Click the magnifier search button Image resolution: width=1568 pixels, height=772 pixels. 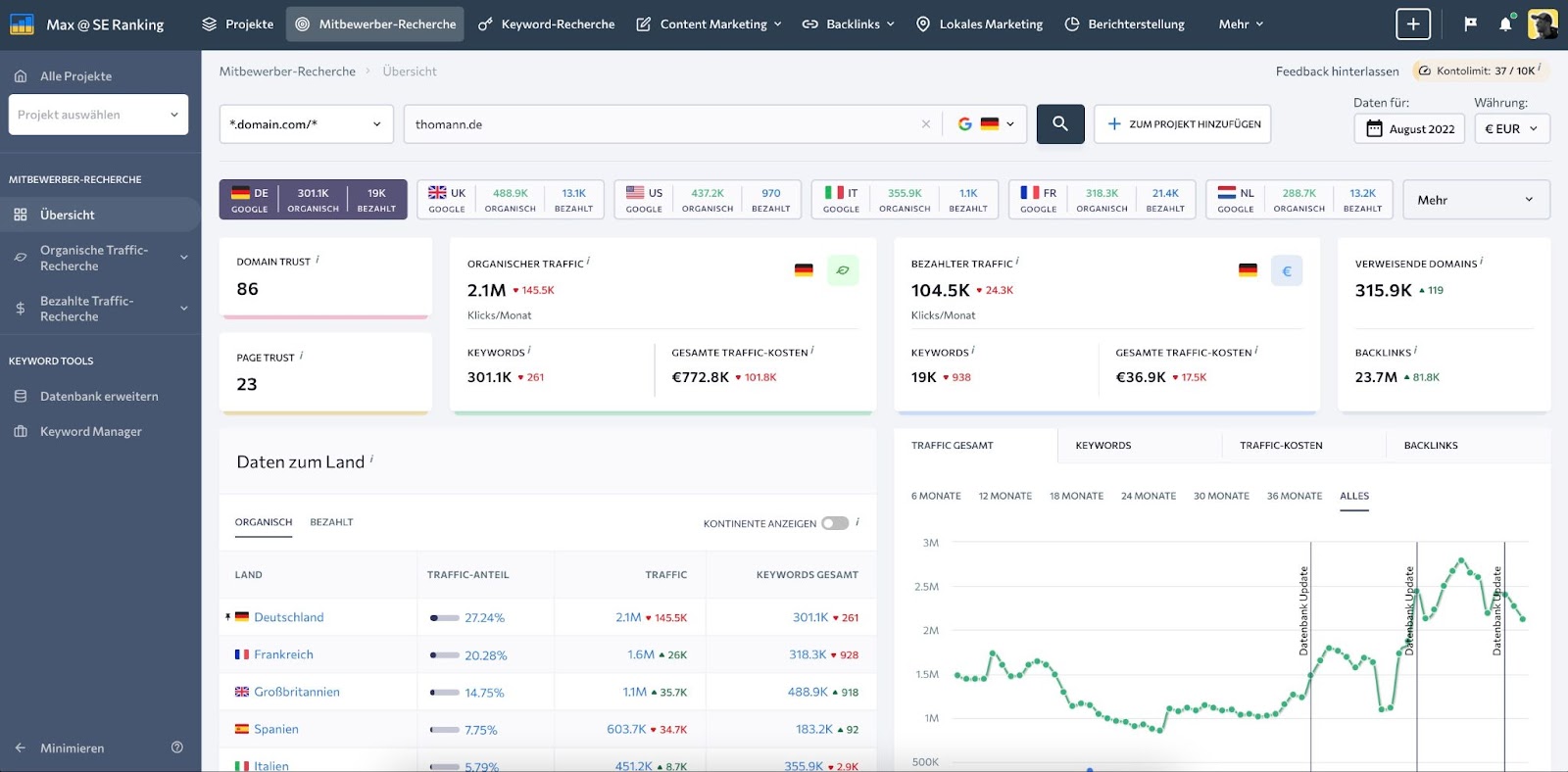(1060, 124)
